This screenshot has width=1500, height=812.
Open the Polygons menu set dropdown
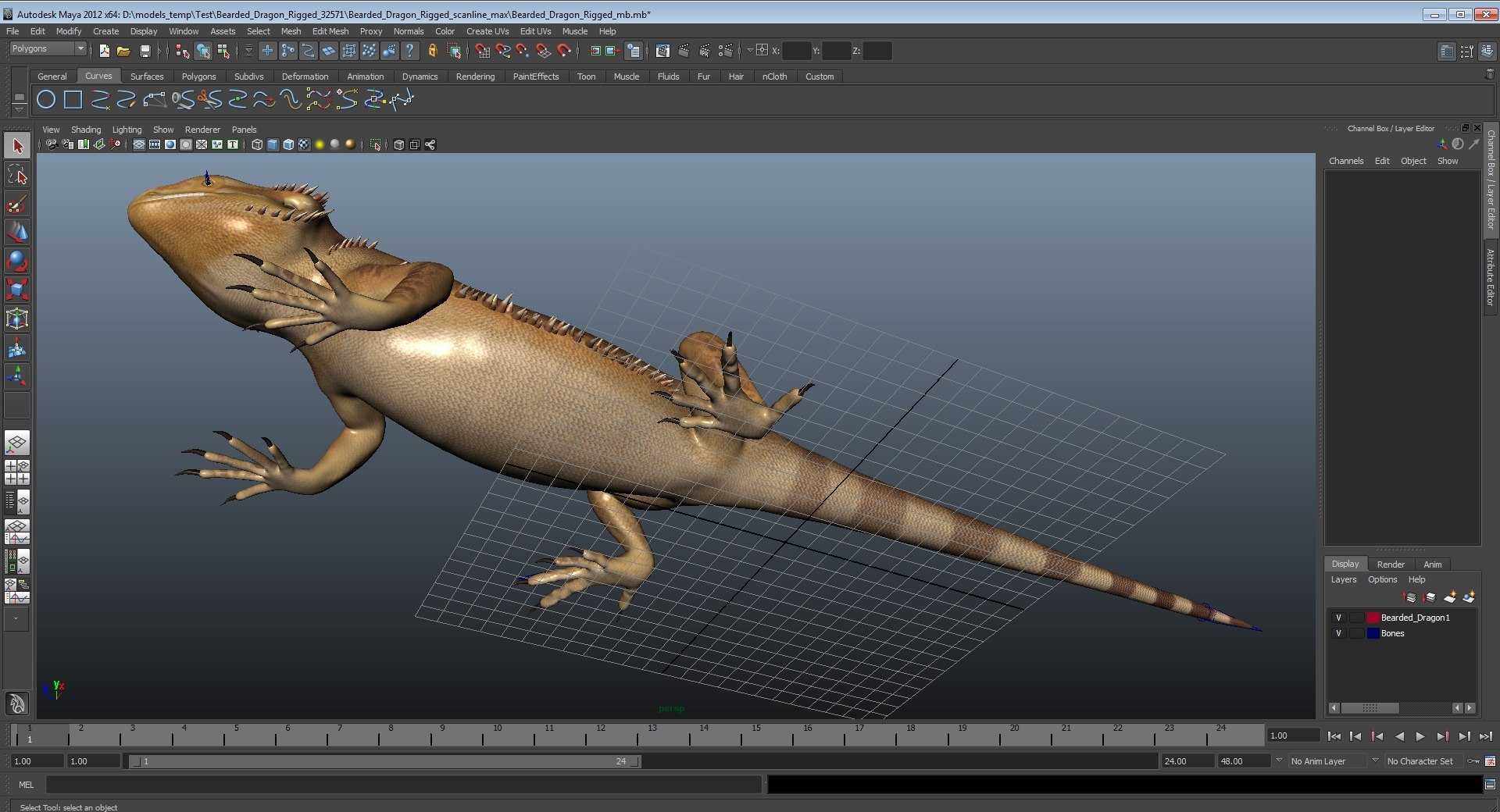click(48, 48)
